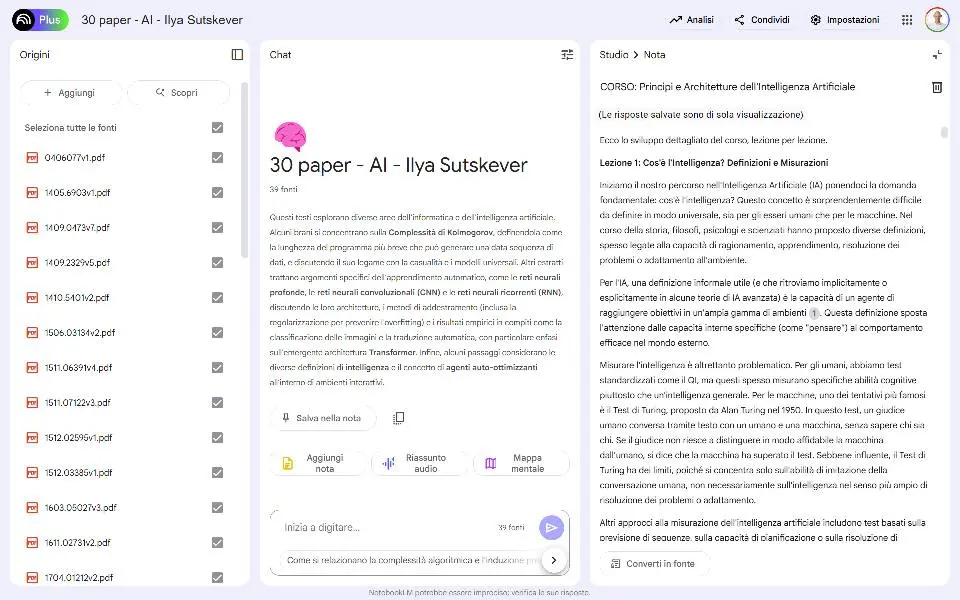This screenshot has width=960, height=600.
Task: Uncheck source 0406077v1.pdf
Action: coord(217,157)
